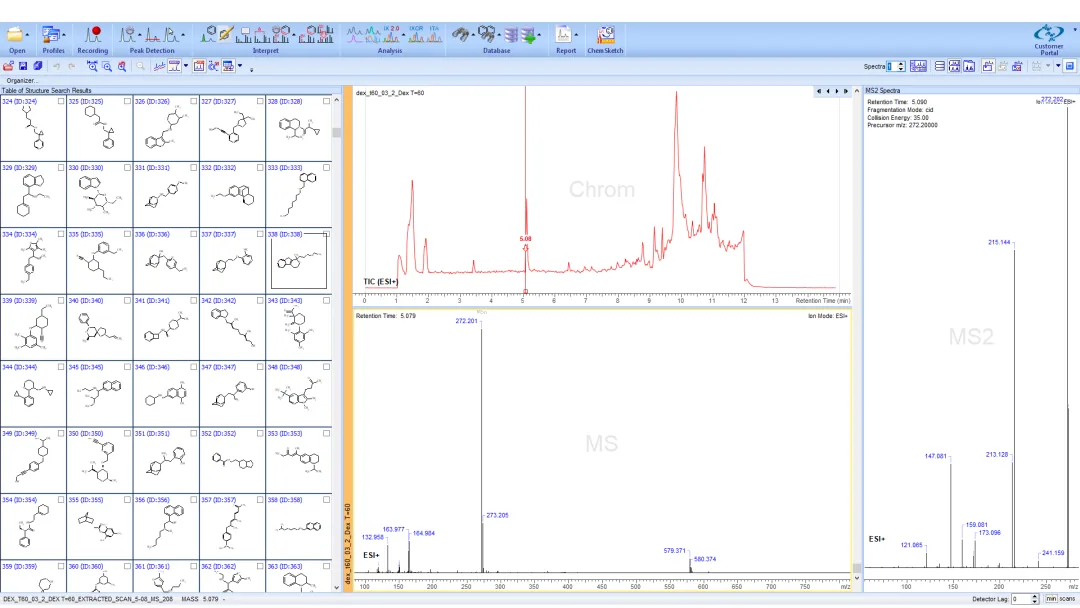Click the blue floppy disk save icon

pos(23,66)
